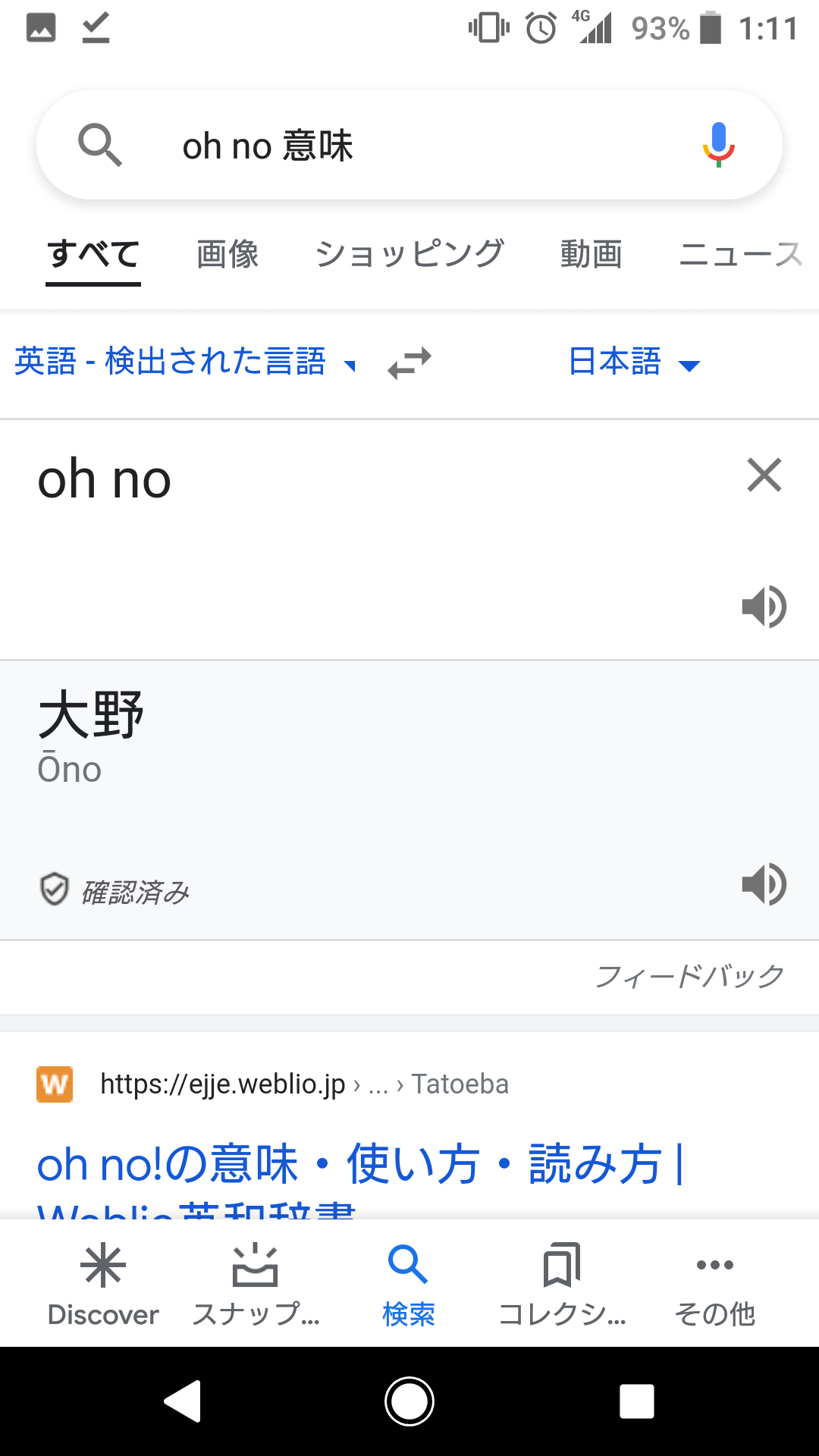Tap the 確認済み verified shield badge
Image resolution: width=819 pixels, height=1456 pixels.
[115, 887]
